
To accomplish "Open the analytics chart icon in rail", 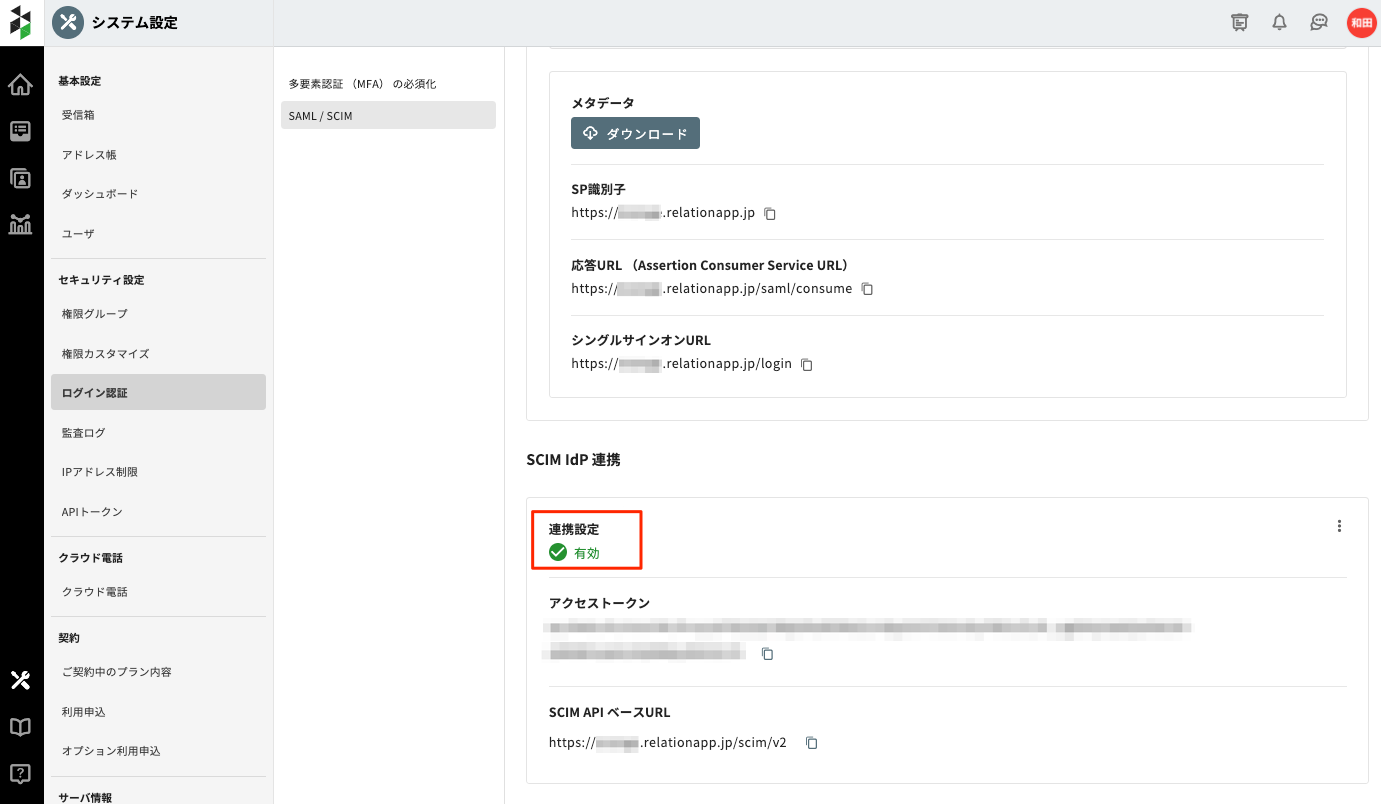I will pos(20,224).
